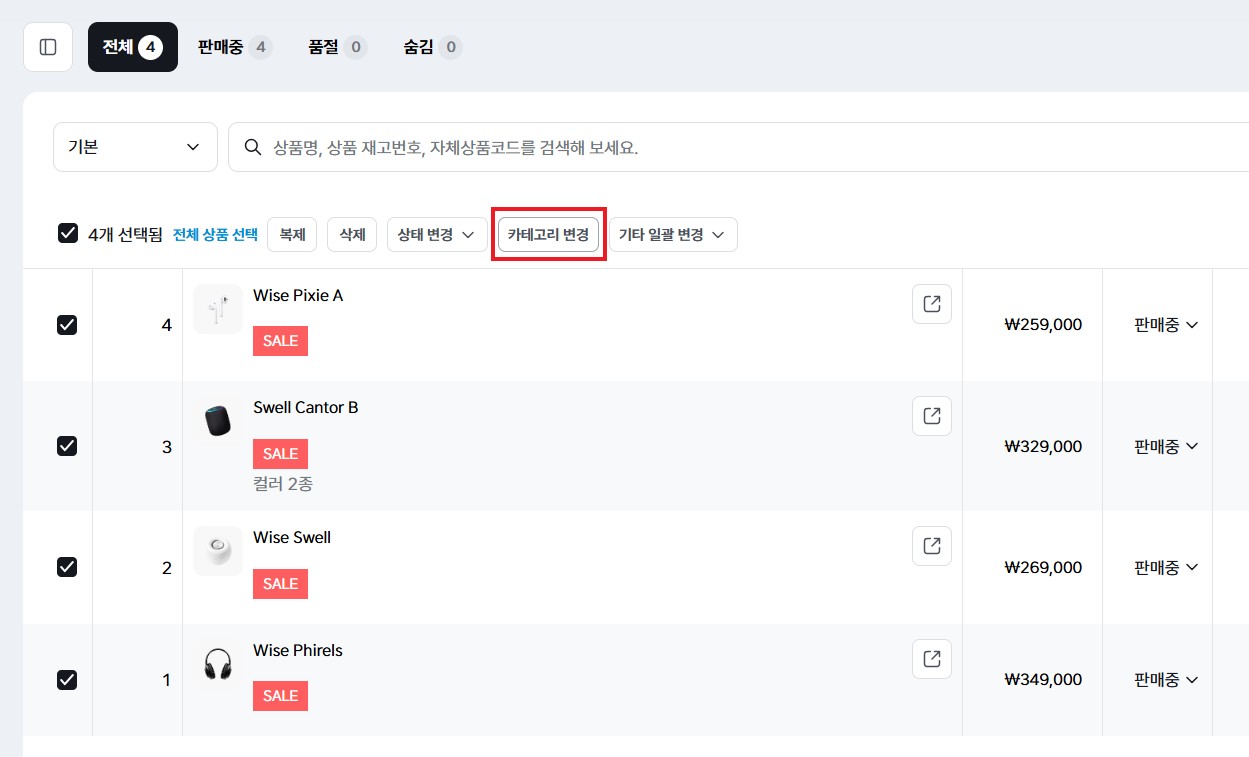This screenshot has height=757, width=1249.
Task: Switch to the 전체 tab
Action: click(133, 47)
